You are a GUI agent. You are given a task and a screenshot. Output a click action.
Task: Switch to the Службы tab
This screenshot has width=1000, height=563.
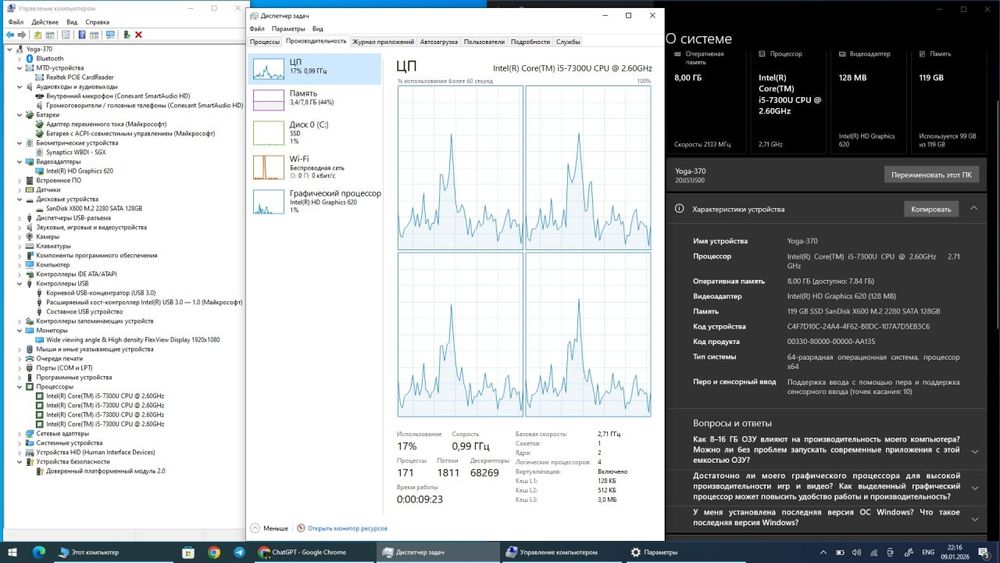tap(568, 41)
